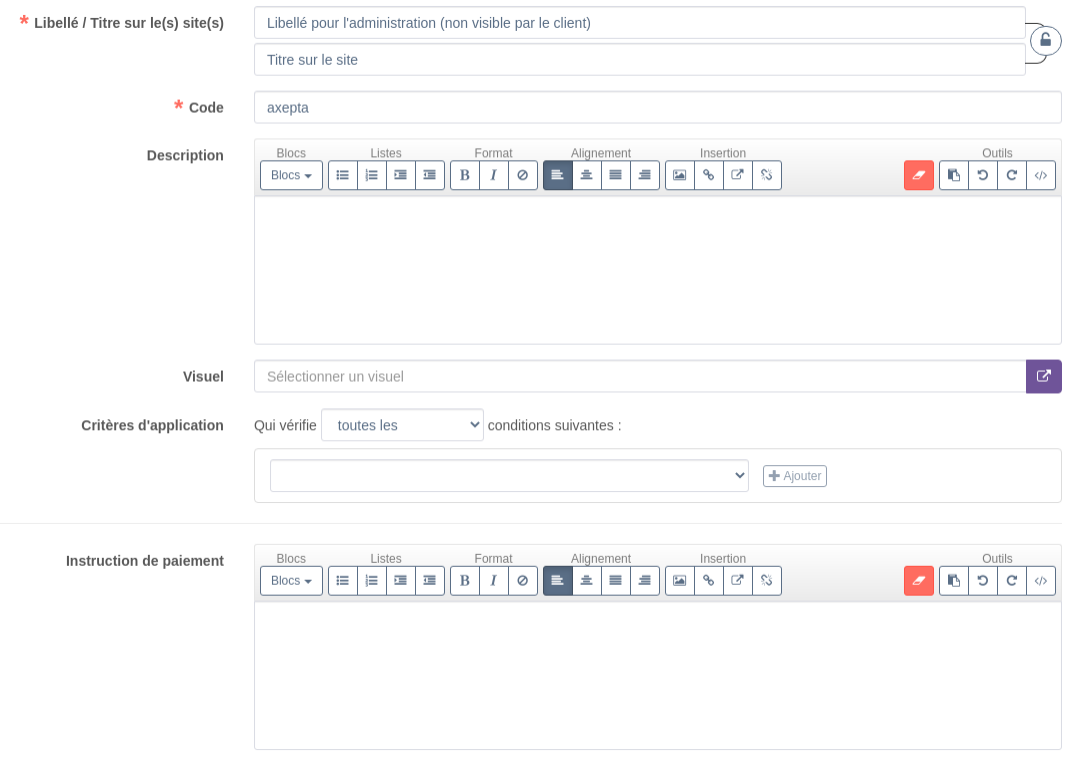1074x763 pixels.
Task: Toggle bold in the Description editor
Action: click(464, 175)
